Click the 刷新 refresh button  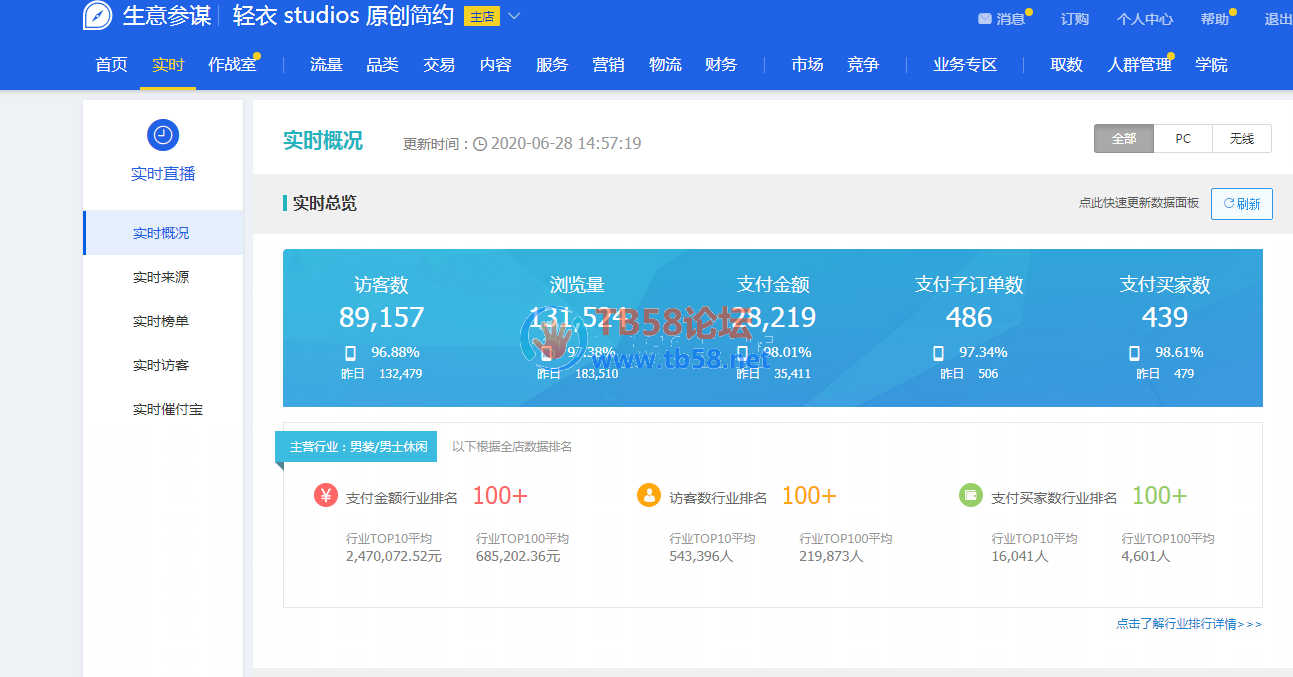click(x=1242, y=204)
